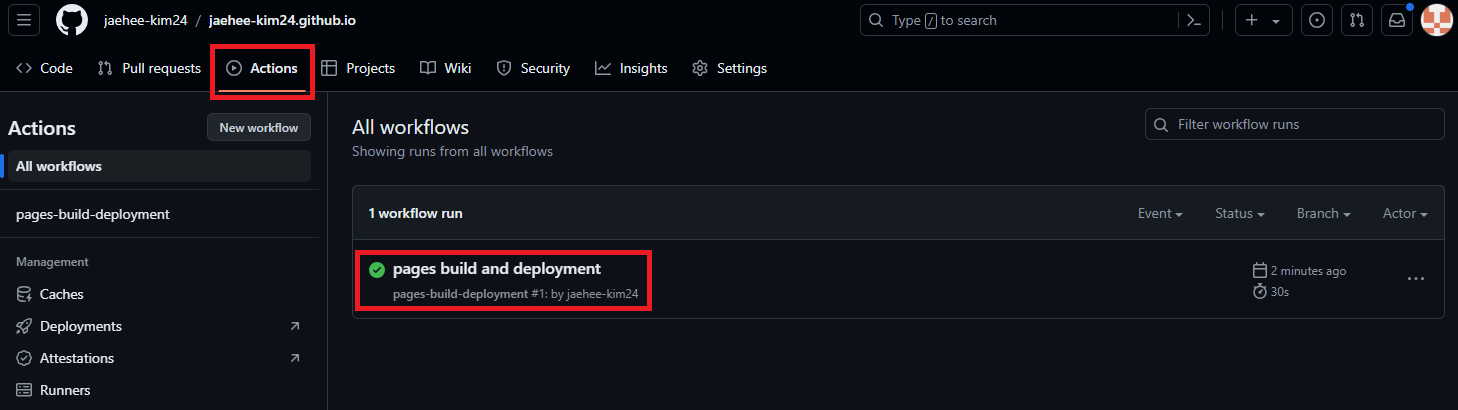1458x410 pixels.
Task: Open the Create new plus dropdown
Action: click(1264, 20)
